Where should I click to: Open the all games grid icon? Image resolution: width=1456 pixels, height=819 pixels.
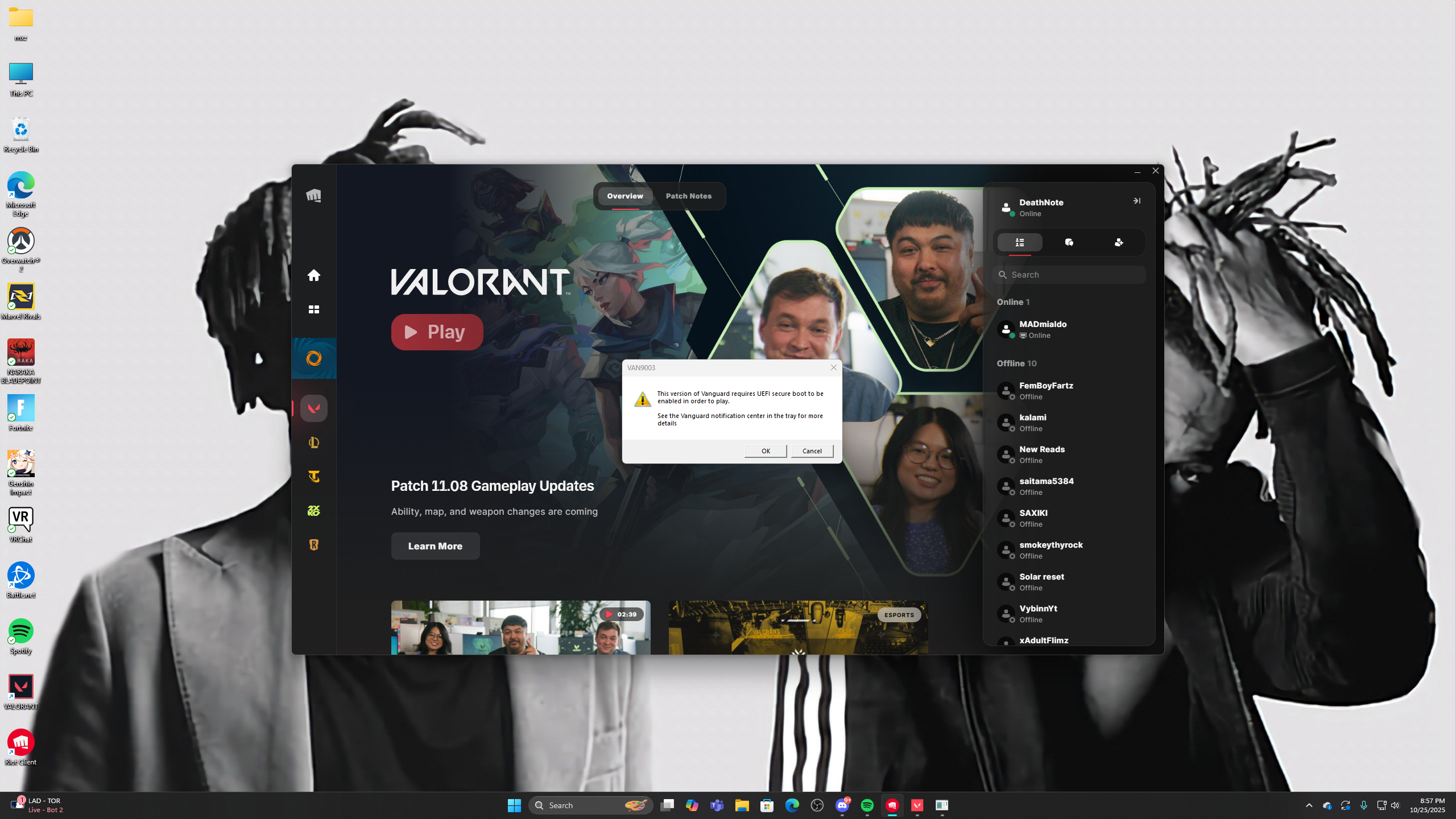[313, 309]
